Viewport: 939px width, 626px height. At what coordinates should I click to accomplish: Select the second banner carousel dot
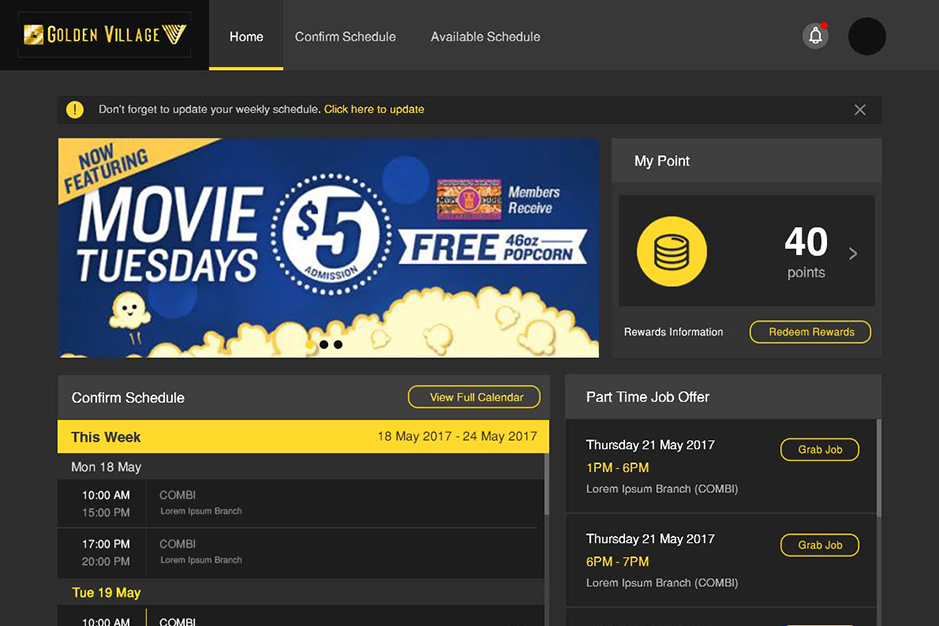click(x=338, y=345)
